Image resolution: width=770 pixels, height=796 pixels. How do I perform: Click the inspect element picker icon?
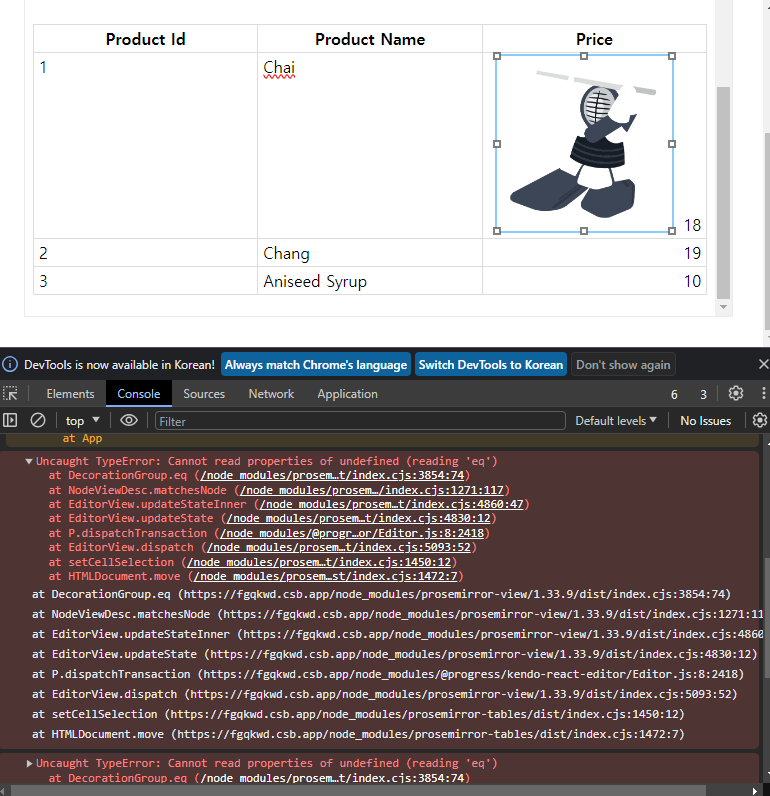pos(10,394)
